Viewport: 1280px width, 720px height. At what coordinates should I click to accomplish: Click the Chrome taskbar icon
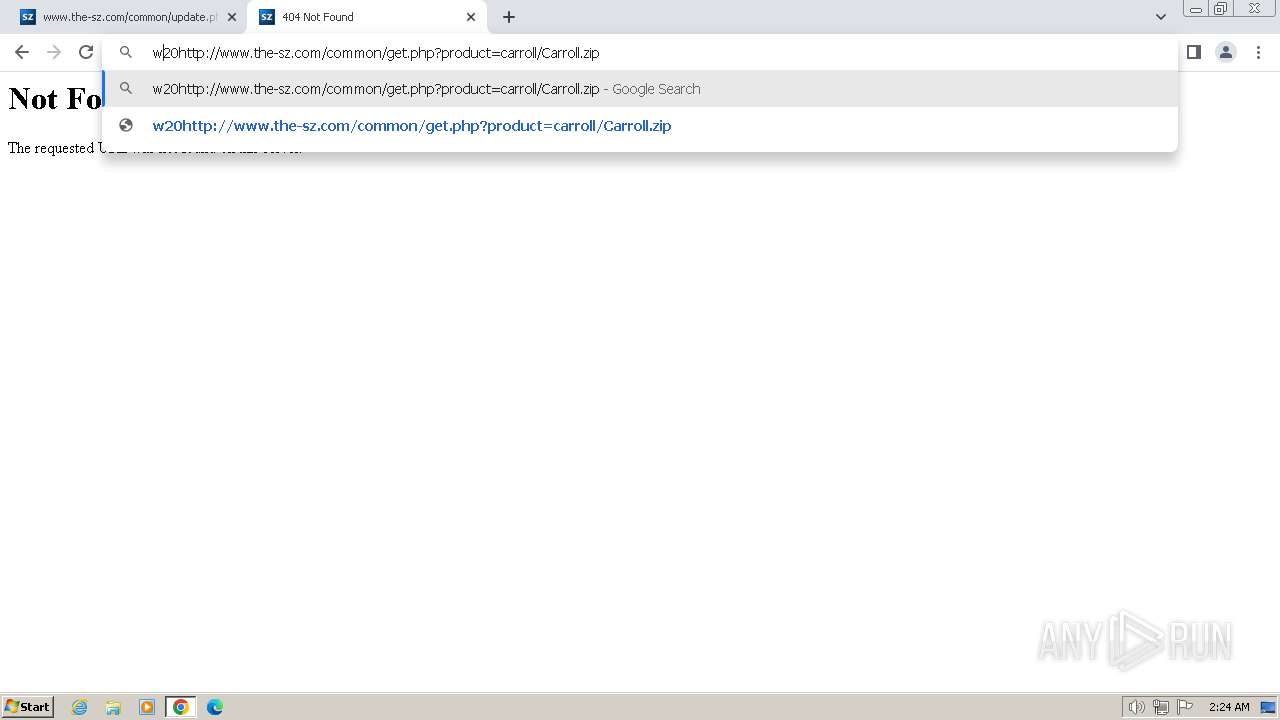click(x=181, y=707)
